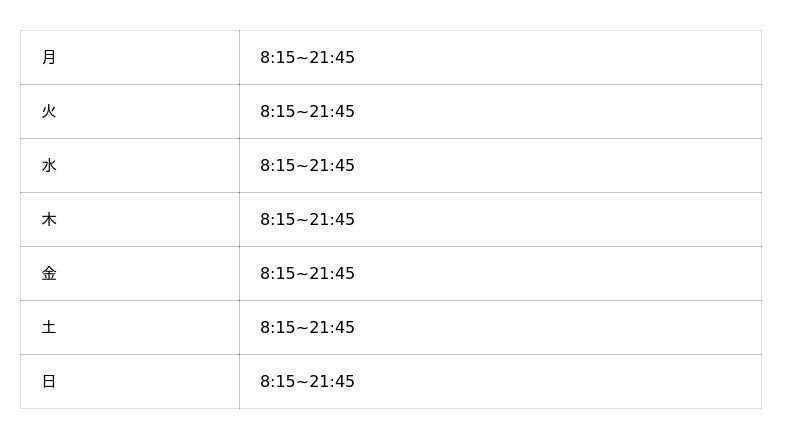Select the 21:45 closing time in 土 row

(332, 328)
